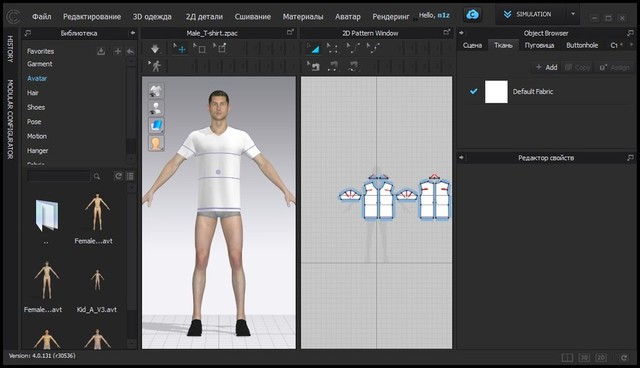
Task: Click the white Default Fabric color swatch
Action: (x=496, y=91)
